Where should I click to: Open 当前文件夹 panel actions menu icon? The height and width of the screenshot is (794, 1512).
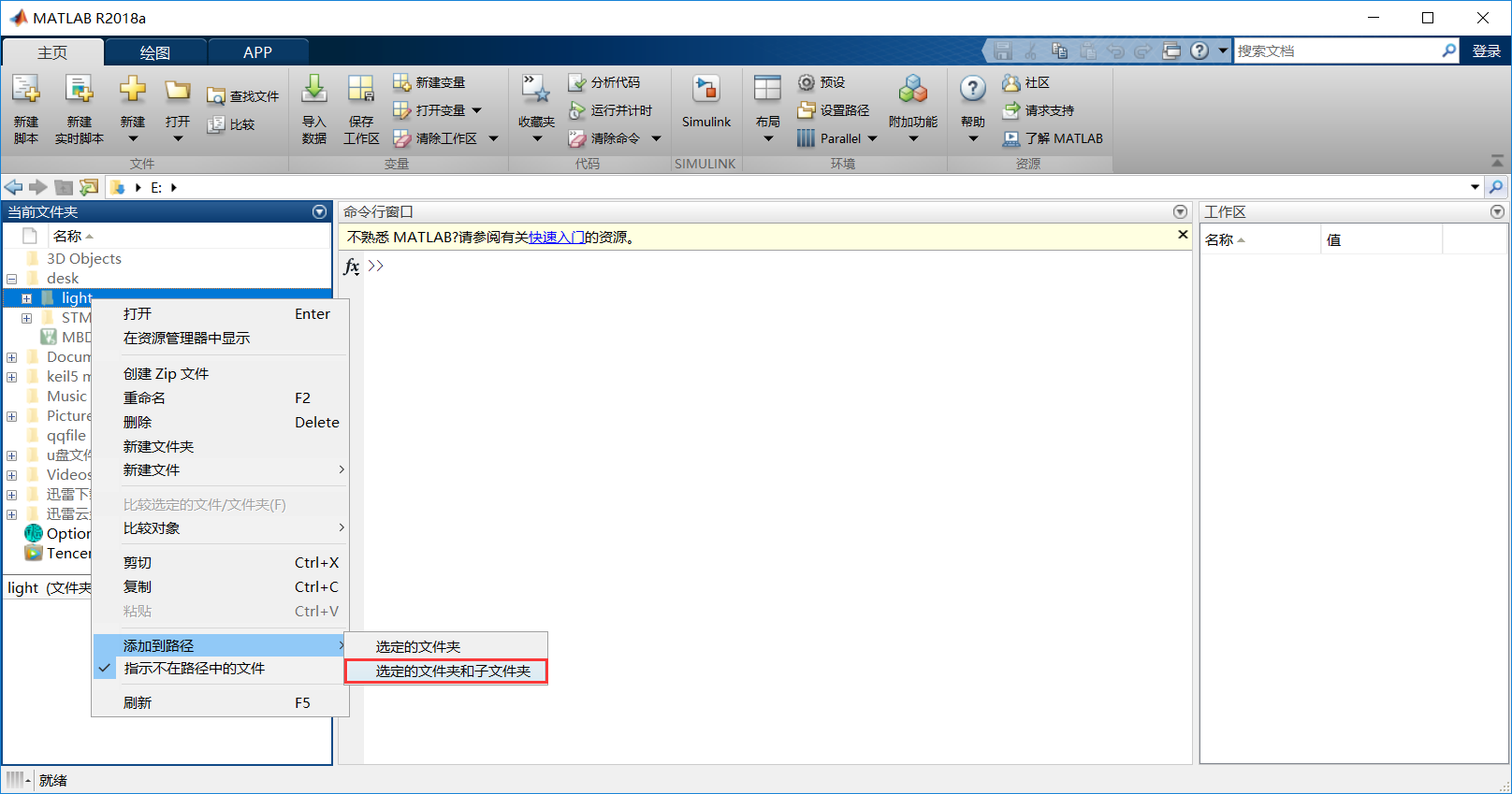click(x=319, y=212)
